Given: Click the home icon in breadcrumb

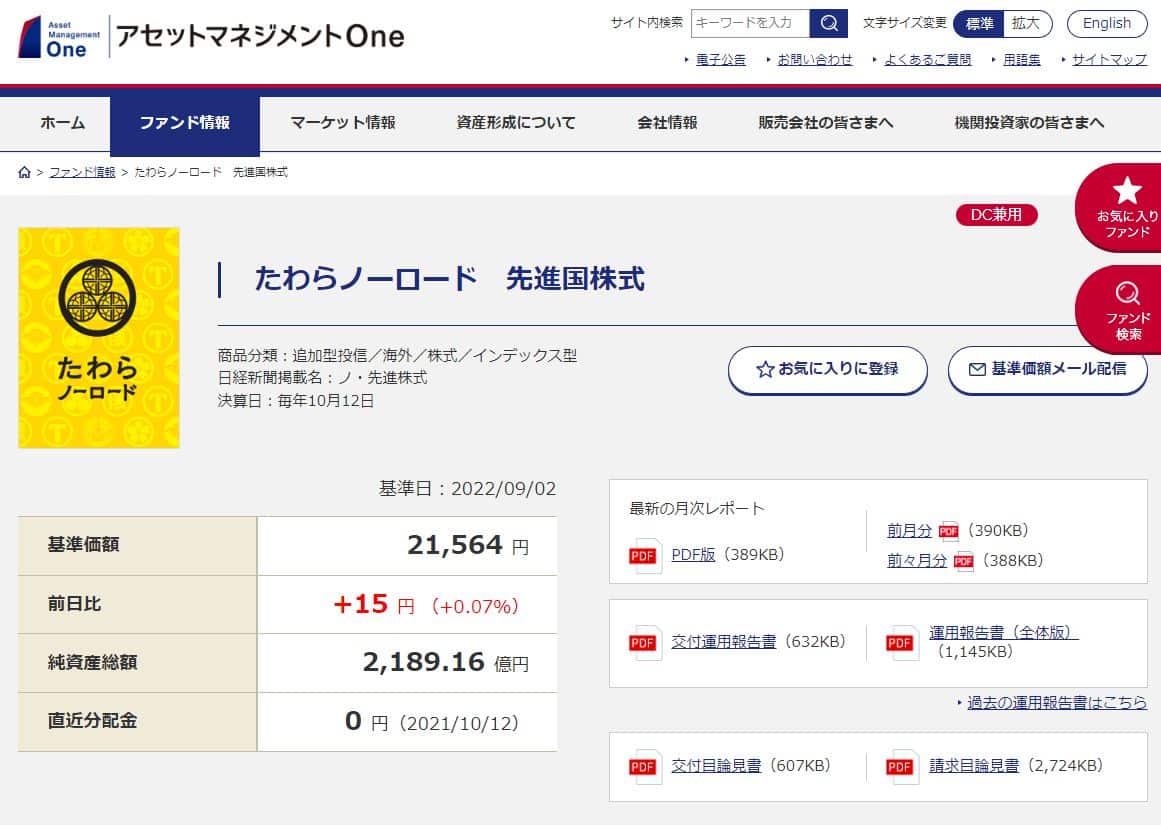Looking at the screenshot, I should tap(24, 172).
